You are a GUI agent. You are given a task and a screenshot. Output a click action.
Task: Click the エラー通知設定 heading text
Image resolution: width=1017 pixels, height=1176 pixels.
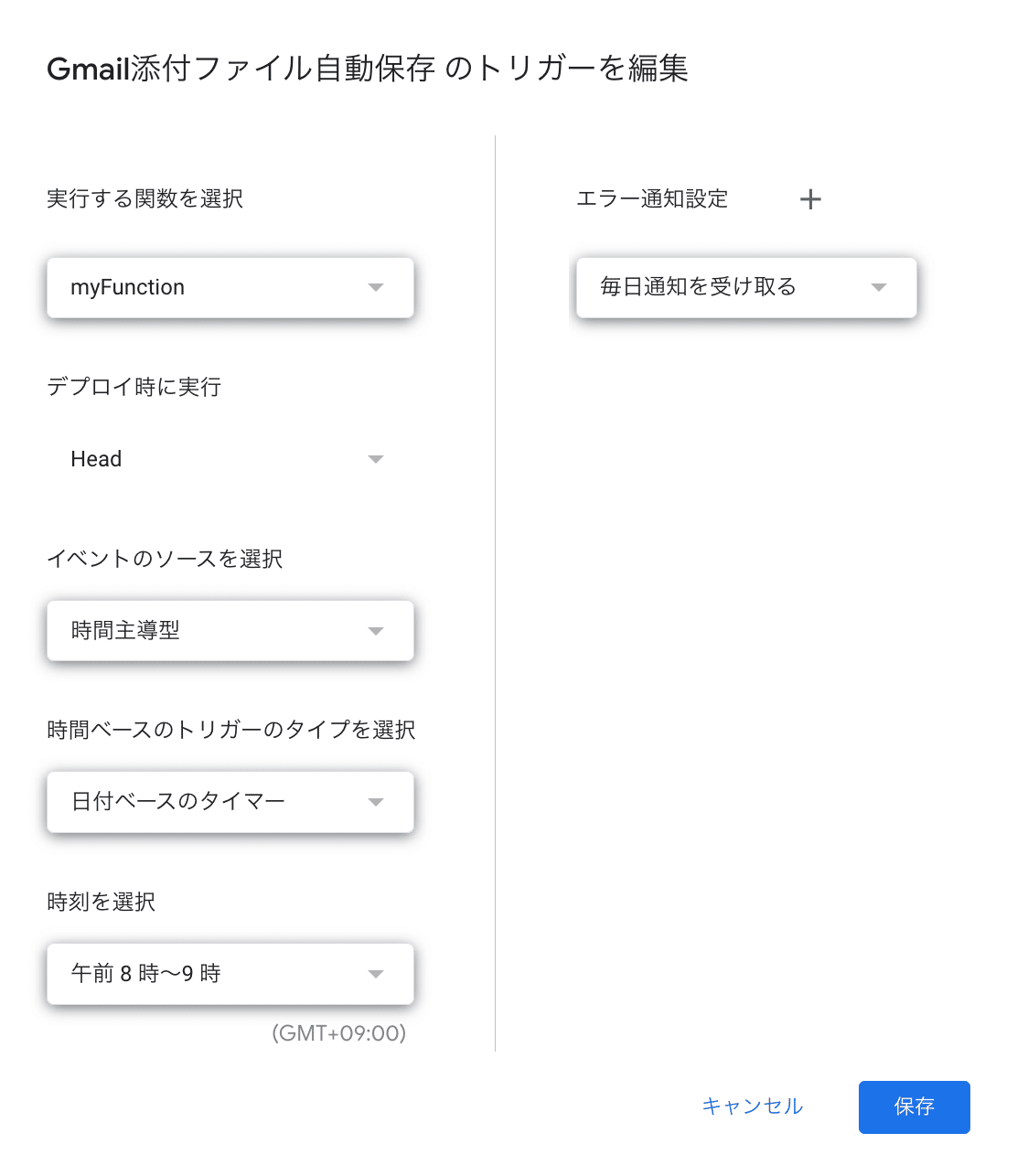[651, 198]
